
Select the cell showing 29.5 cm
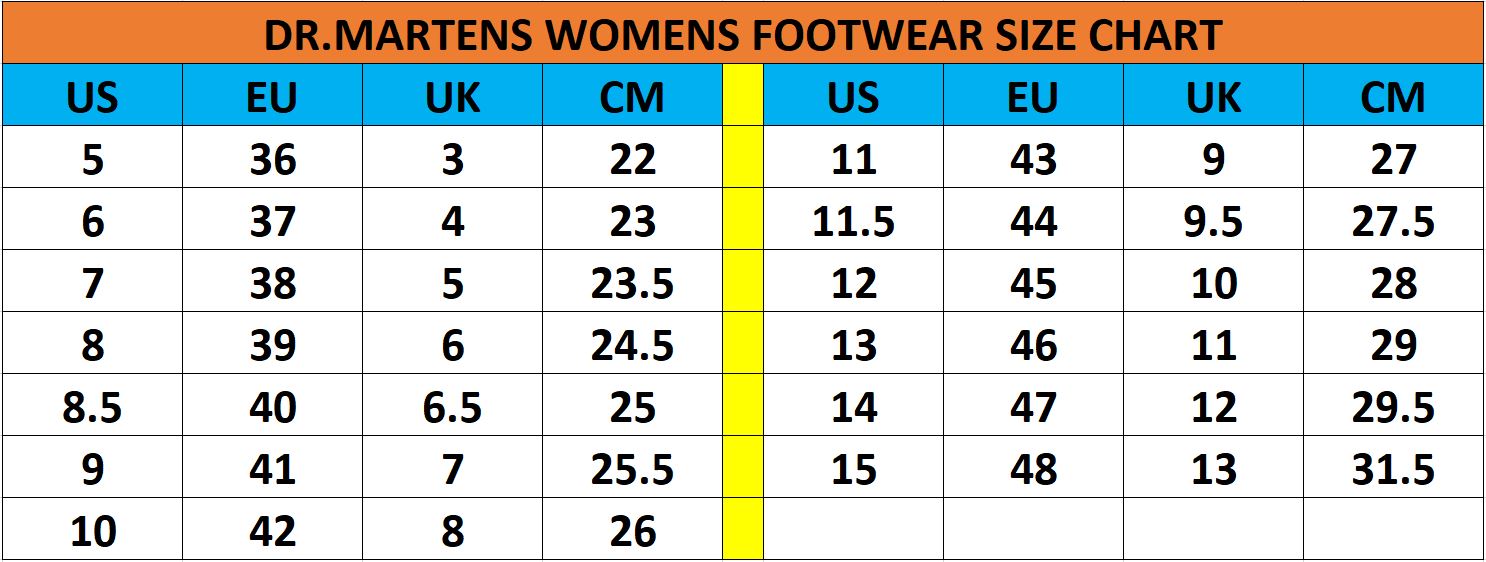(1393, 406)
